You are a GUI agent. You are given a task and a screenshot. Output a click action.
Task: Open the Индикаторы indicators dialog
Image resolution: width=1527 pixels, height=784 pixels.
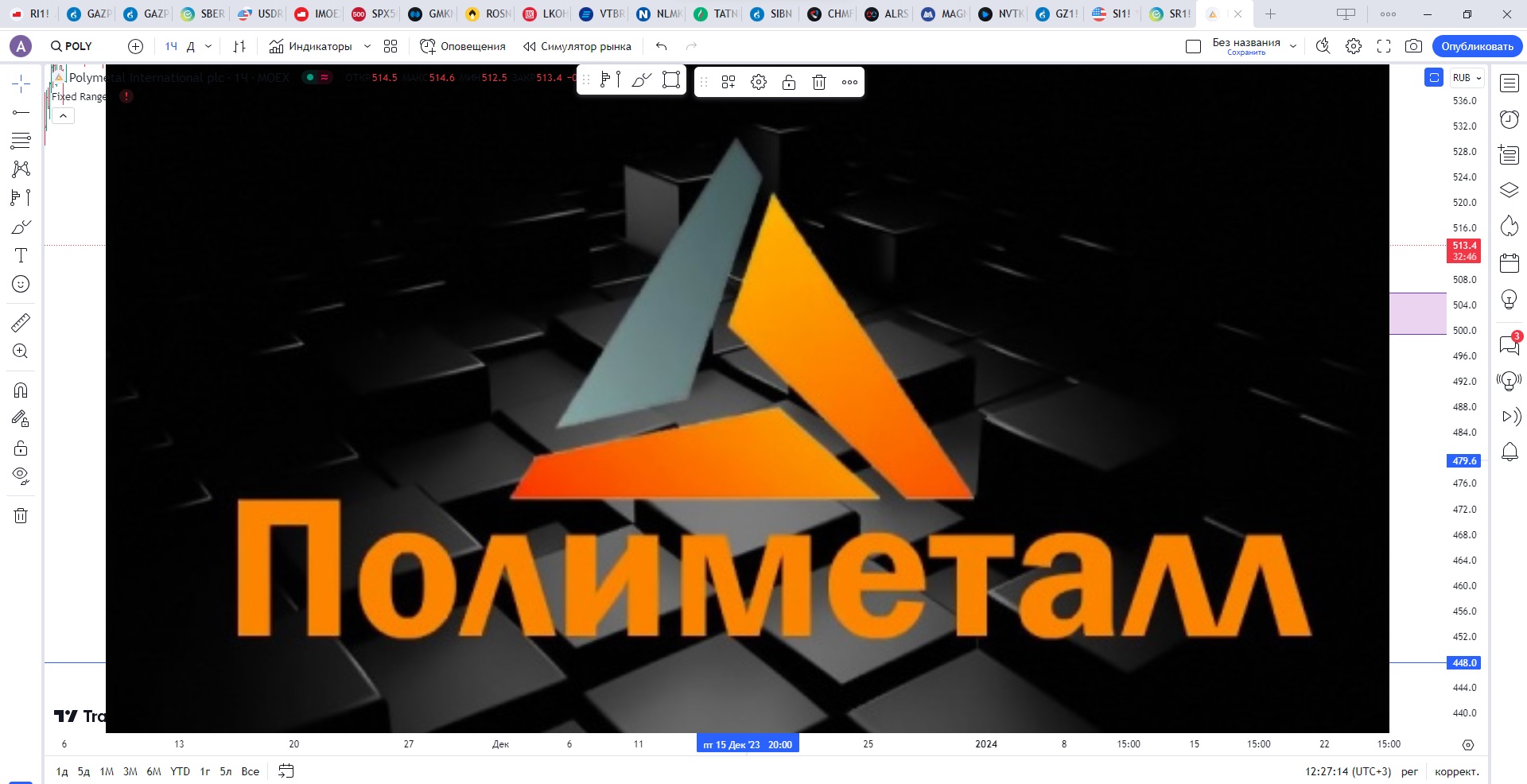pos(310,46)
